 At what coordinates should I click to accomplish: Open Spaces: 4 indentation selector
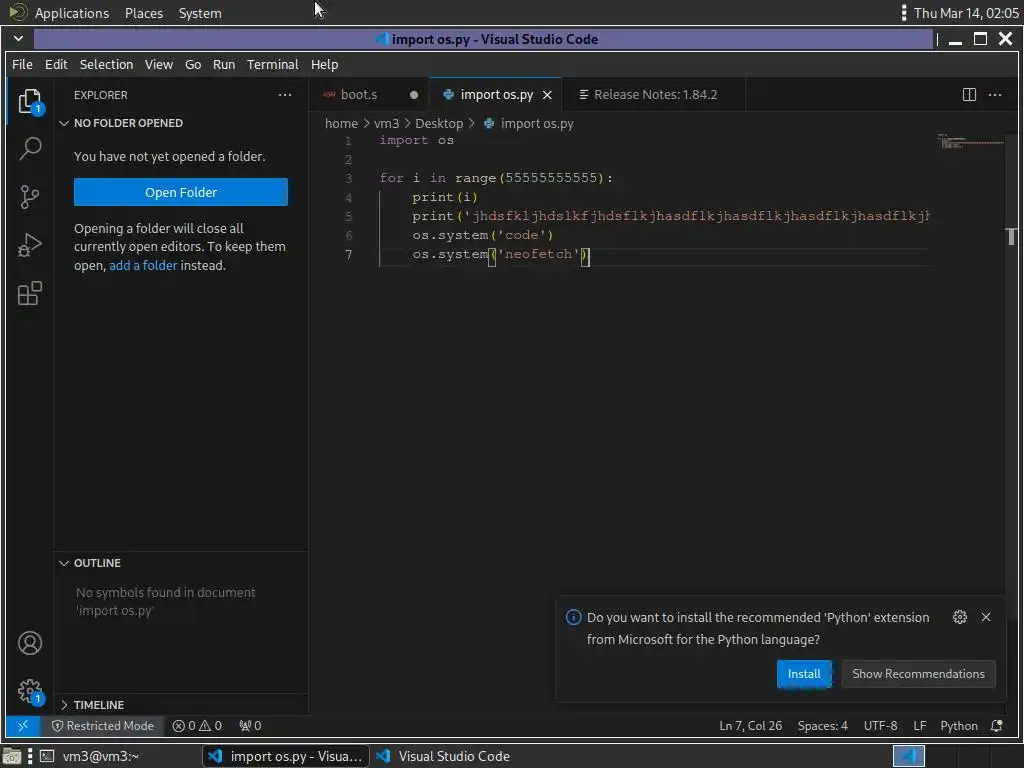[x=822, y=726]
